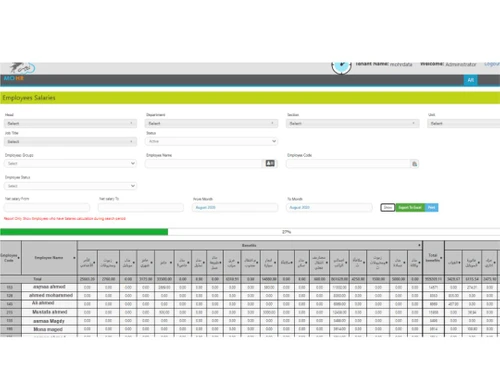Screen dimensions: 500x375
Task: Open the Total benefits column filter arrow
Action: point(441,258)
